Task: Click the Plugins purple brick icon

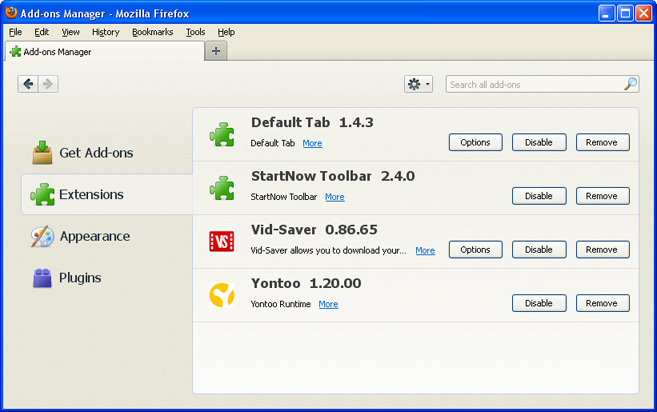Action: [42, 277]
